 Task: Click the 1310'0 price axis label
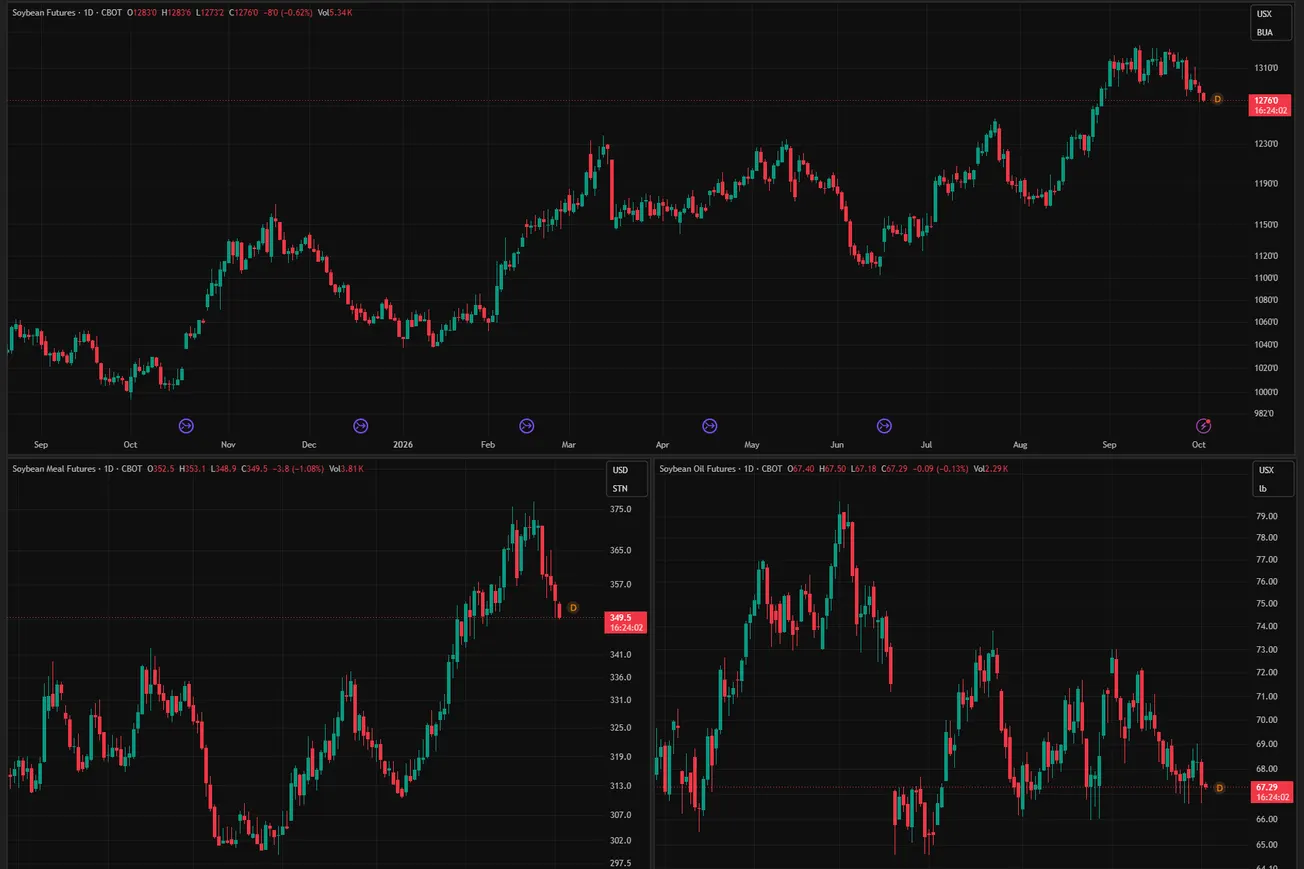tap(1267, 68)
